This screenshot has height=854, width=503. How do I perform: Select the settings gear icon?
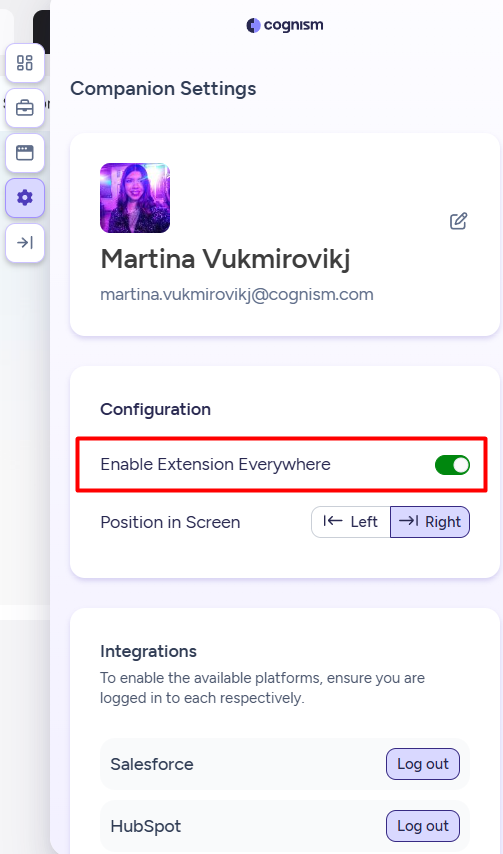(x=24, y=198)
